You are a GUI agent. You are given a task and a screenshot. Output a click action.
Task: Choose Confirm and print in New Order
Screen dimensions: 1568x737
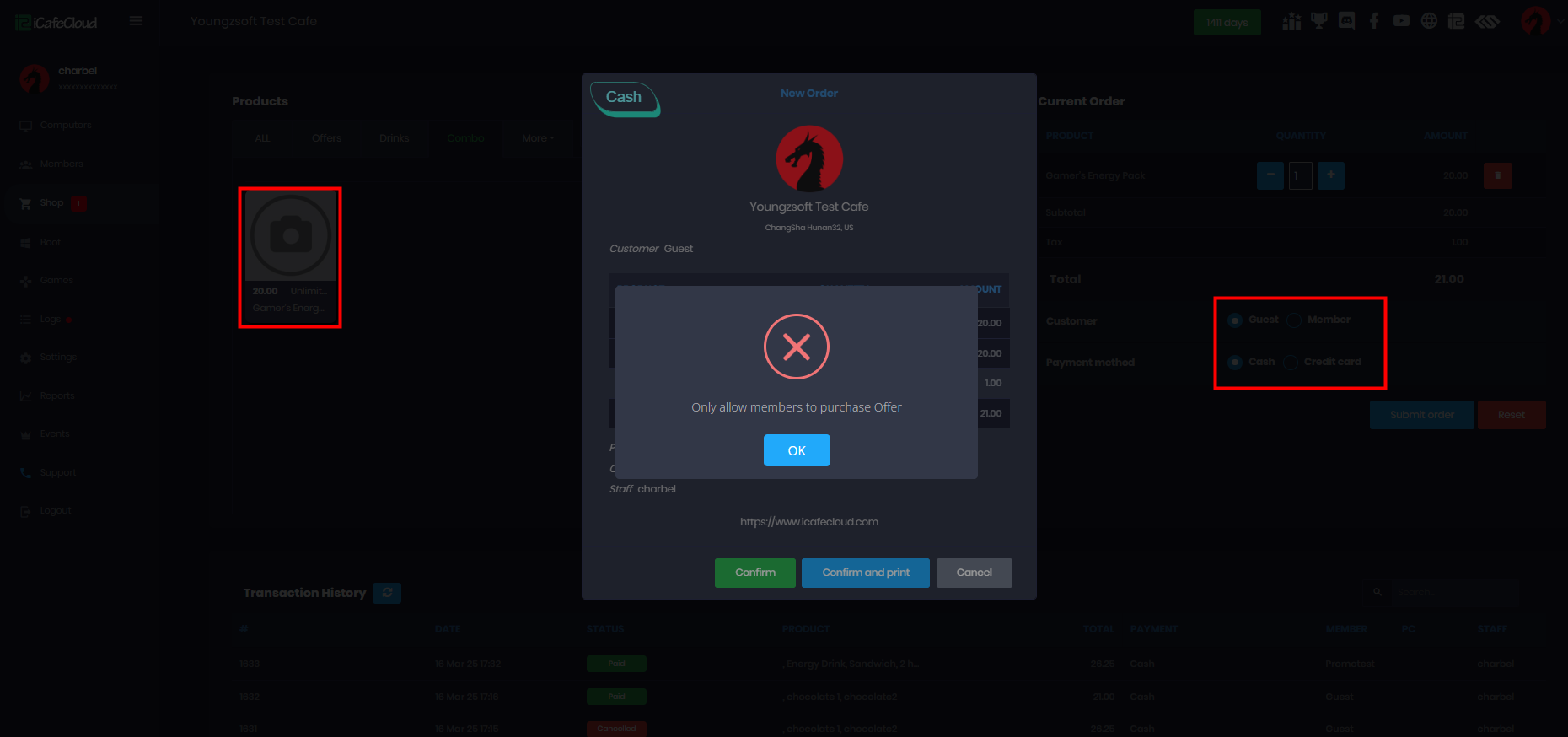[x=866, y=573]
